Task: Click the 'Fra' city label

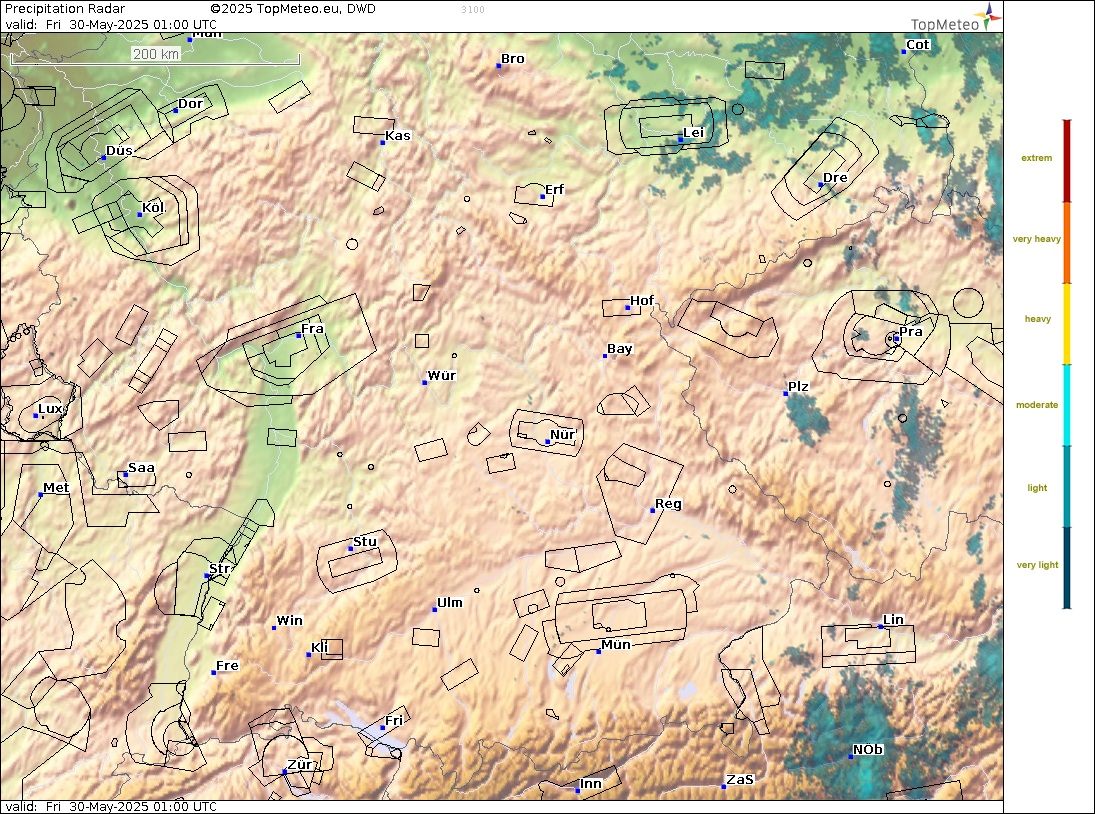Action: click(x=312, y=328)
